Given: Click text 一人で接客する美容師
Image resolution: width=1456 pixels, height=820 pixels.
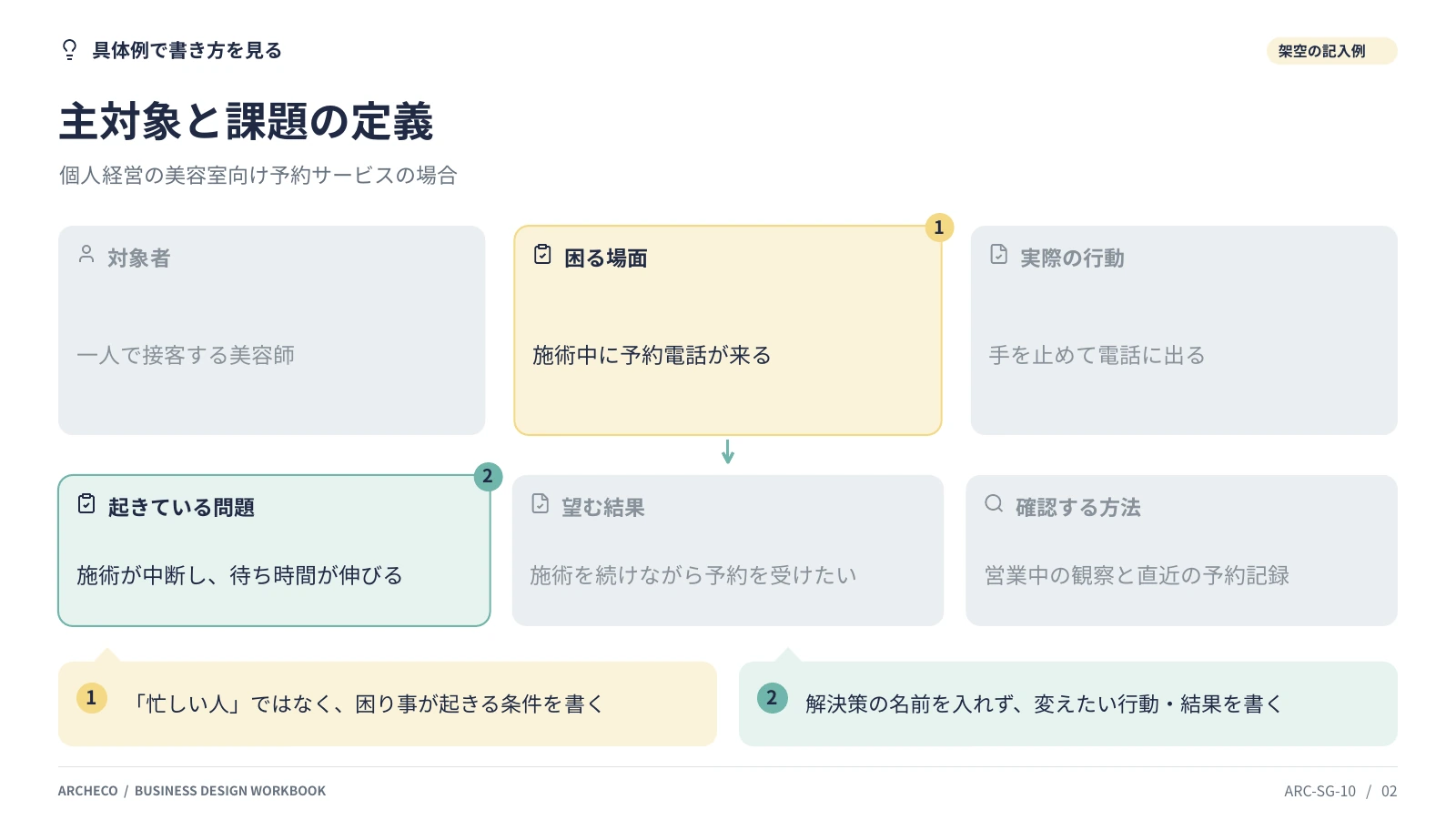Looking at the screenshot, I should [x=186, y=355].
